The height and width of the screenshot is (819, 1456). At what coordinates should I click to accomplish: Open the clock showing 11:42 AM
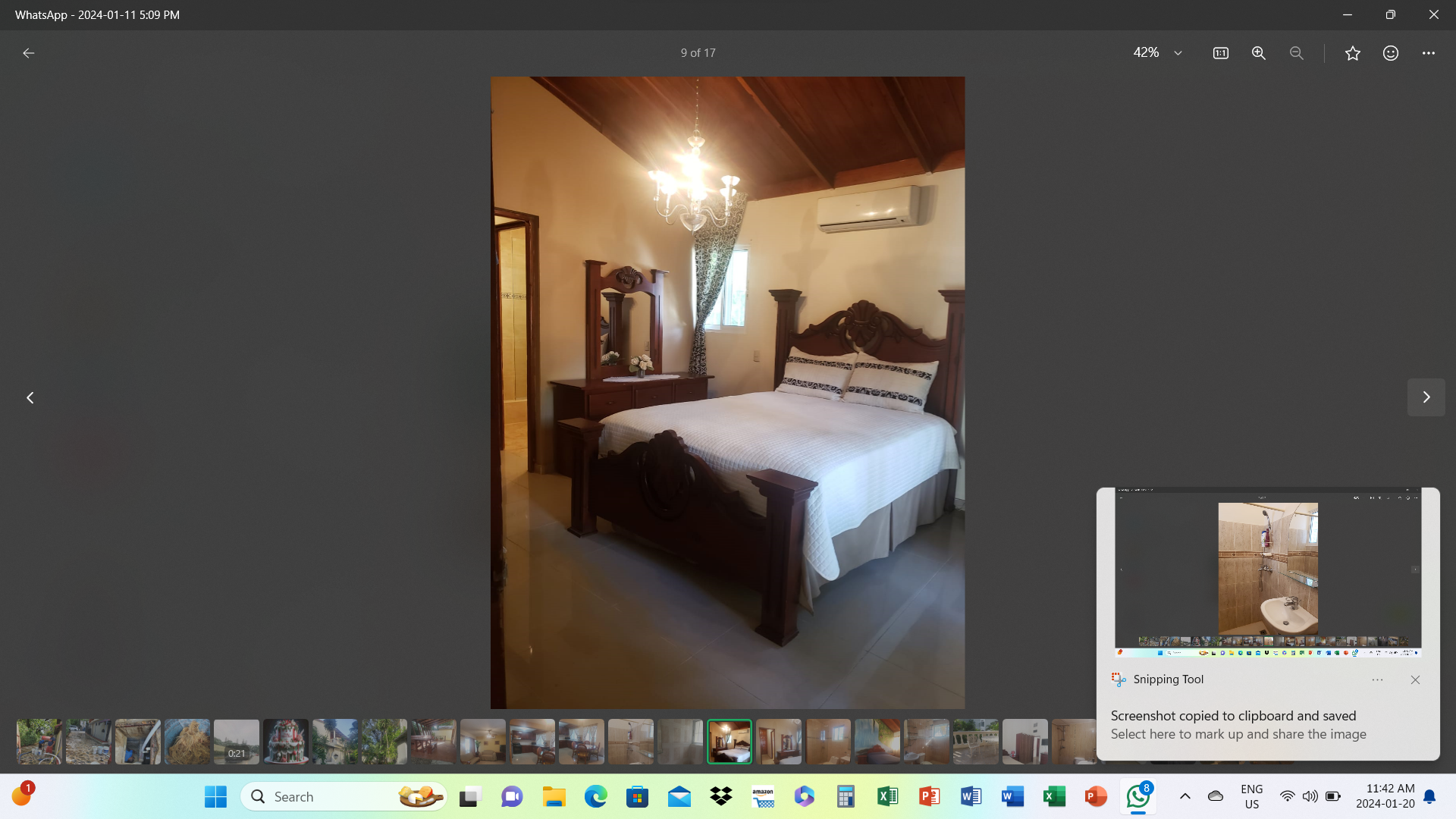(x=1385, y=797)
